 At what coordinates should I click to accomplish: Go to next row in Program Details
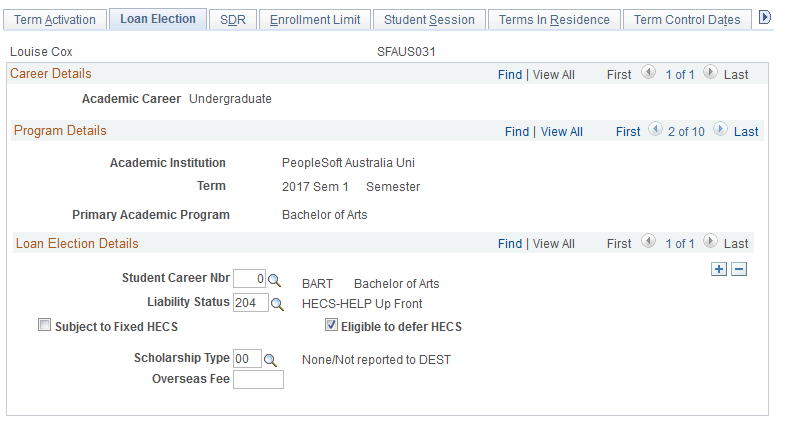717,130
